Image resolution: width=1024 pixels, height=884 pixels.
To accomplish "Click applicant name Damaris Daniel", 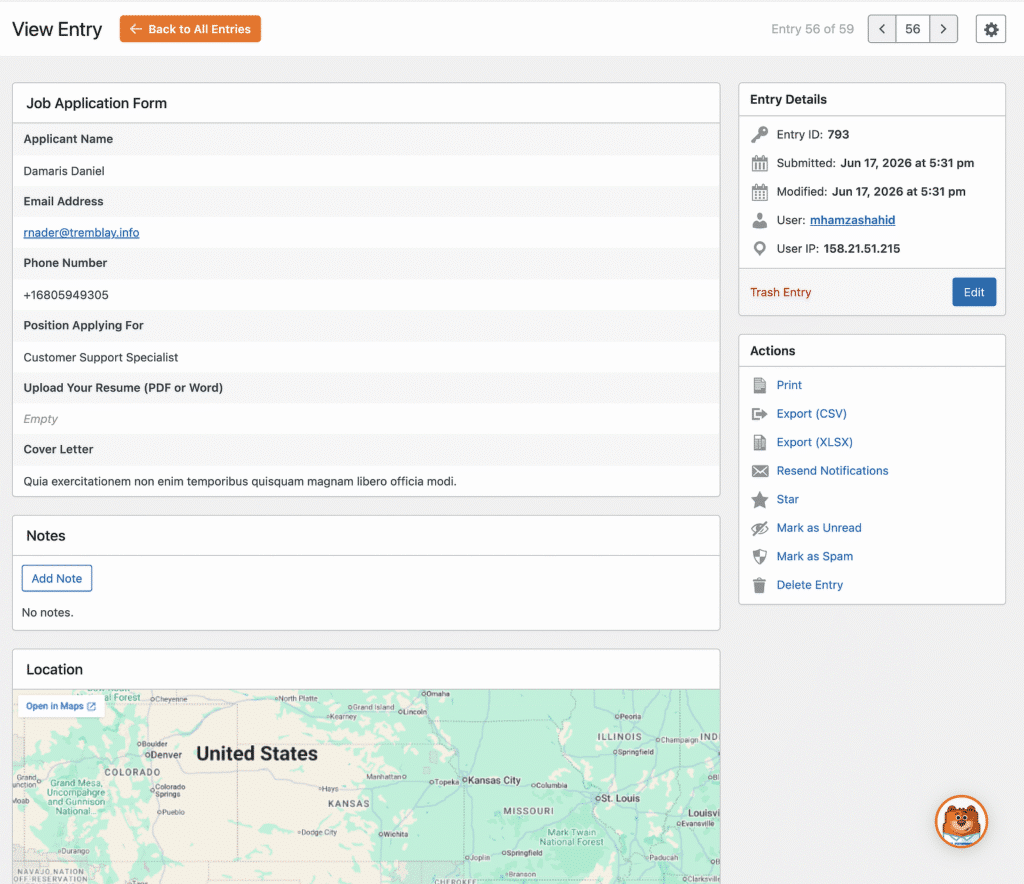I will [64, 171].
